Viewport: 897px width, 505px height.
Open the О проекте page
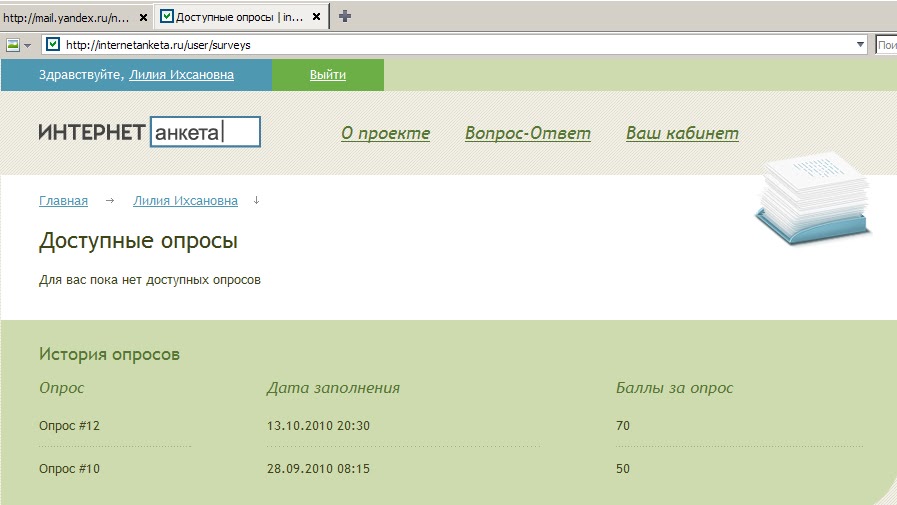click(386, 133)
